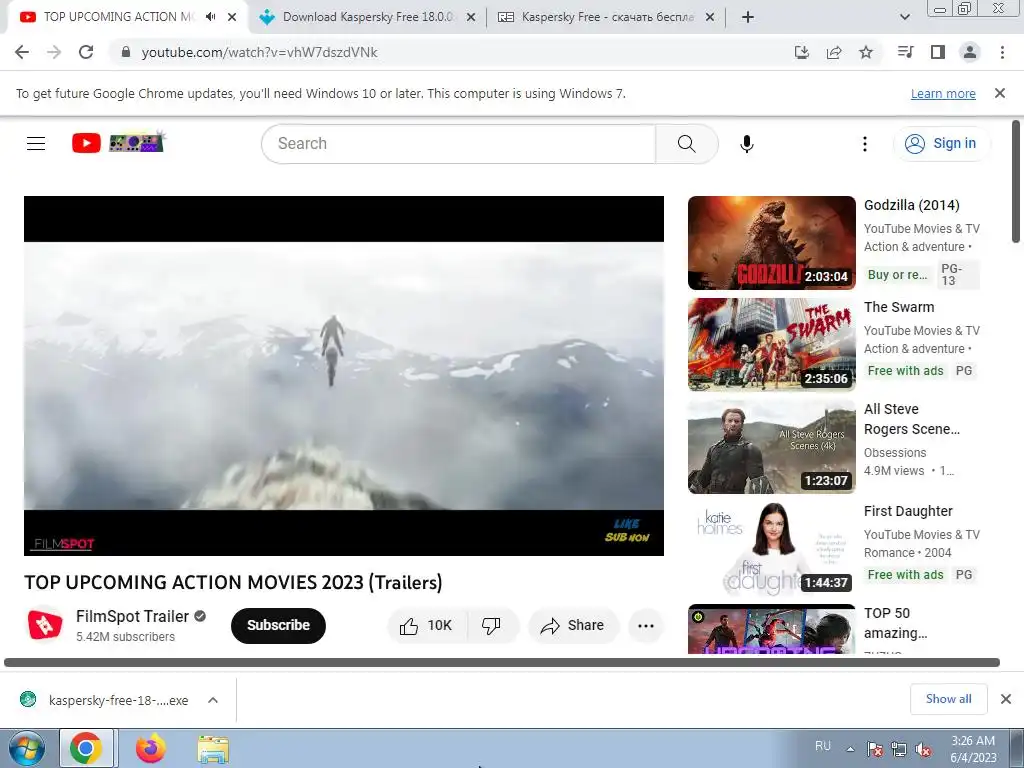Image resolution: width=1024 pixels, height=768 pixels.
Task: Close the Kaspersky Free скачать tab
Action: tap(710, 17)
